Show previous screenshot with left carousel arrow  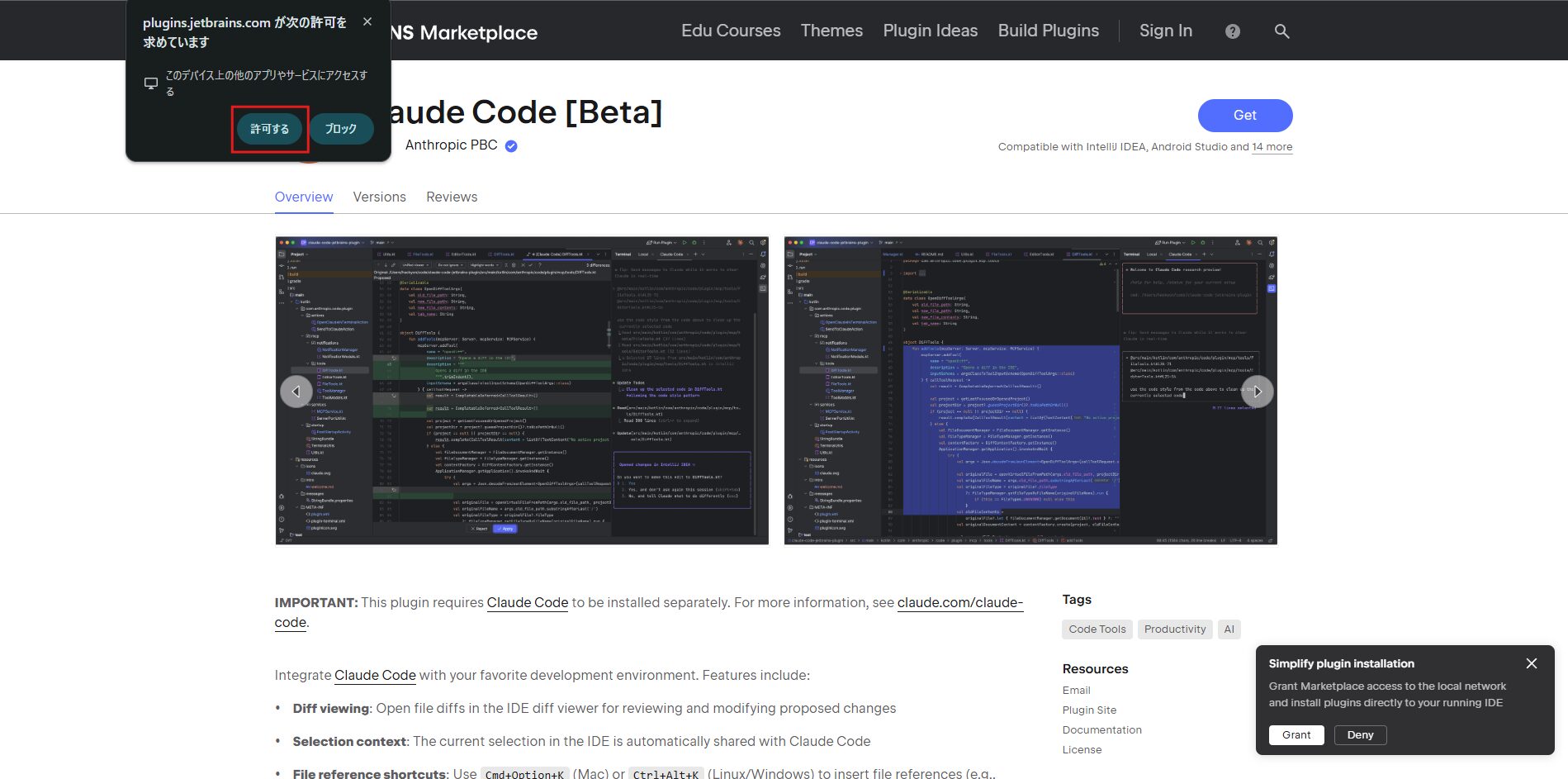[x=296, y=392]
